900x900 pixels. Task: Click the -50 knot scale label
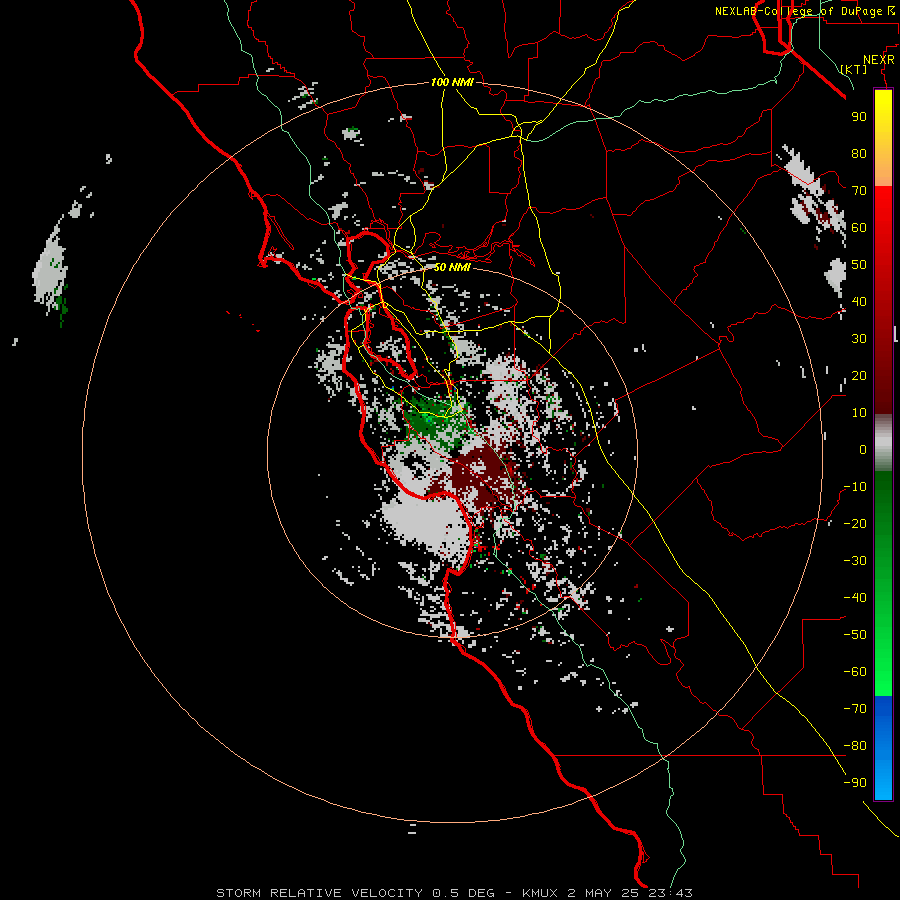(x=855, y=635)
